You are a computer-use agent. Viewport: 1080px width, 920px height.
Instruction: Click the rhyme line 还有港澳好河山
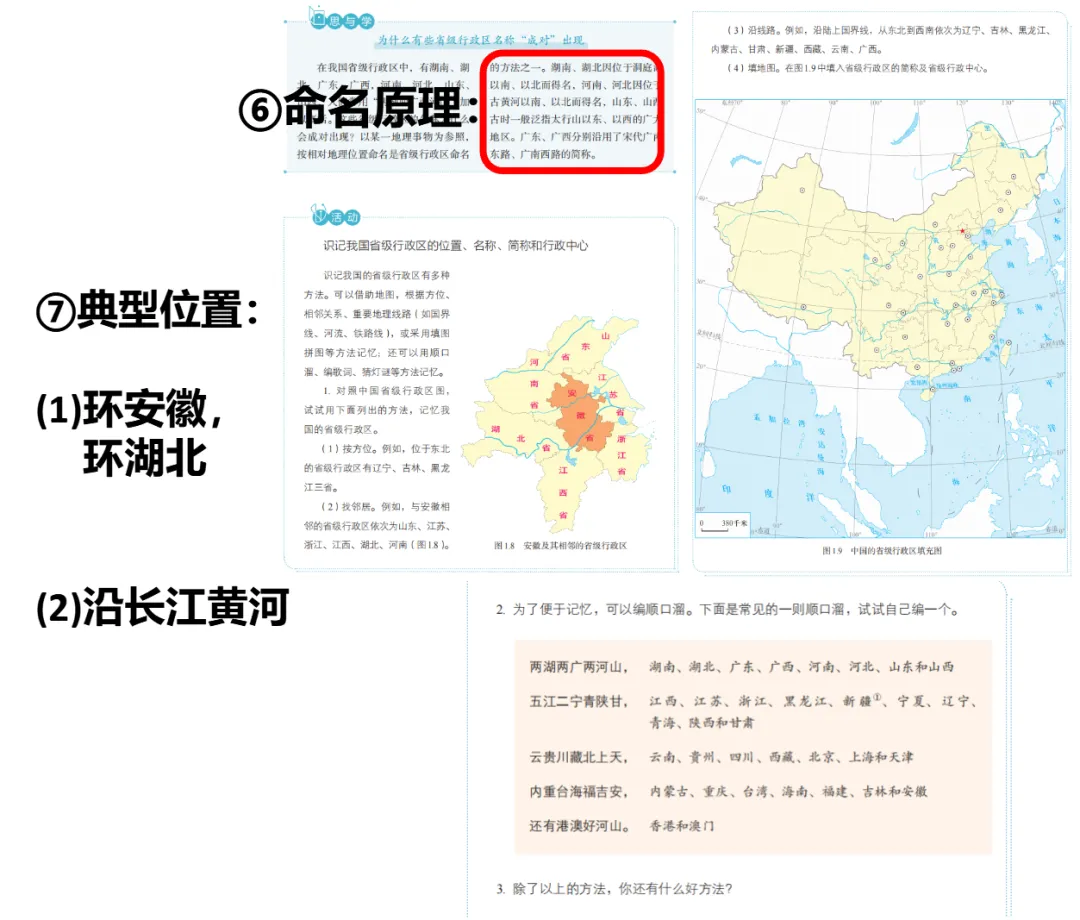580,826
